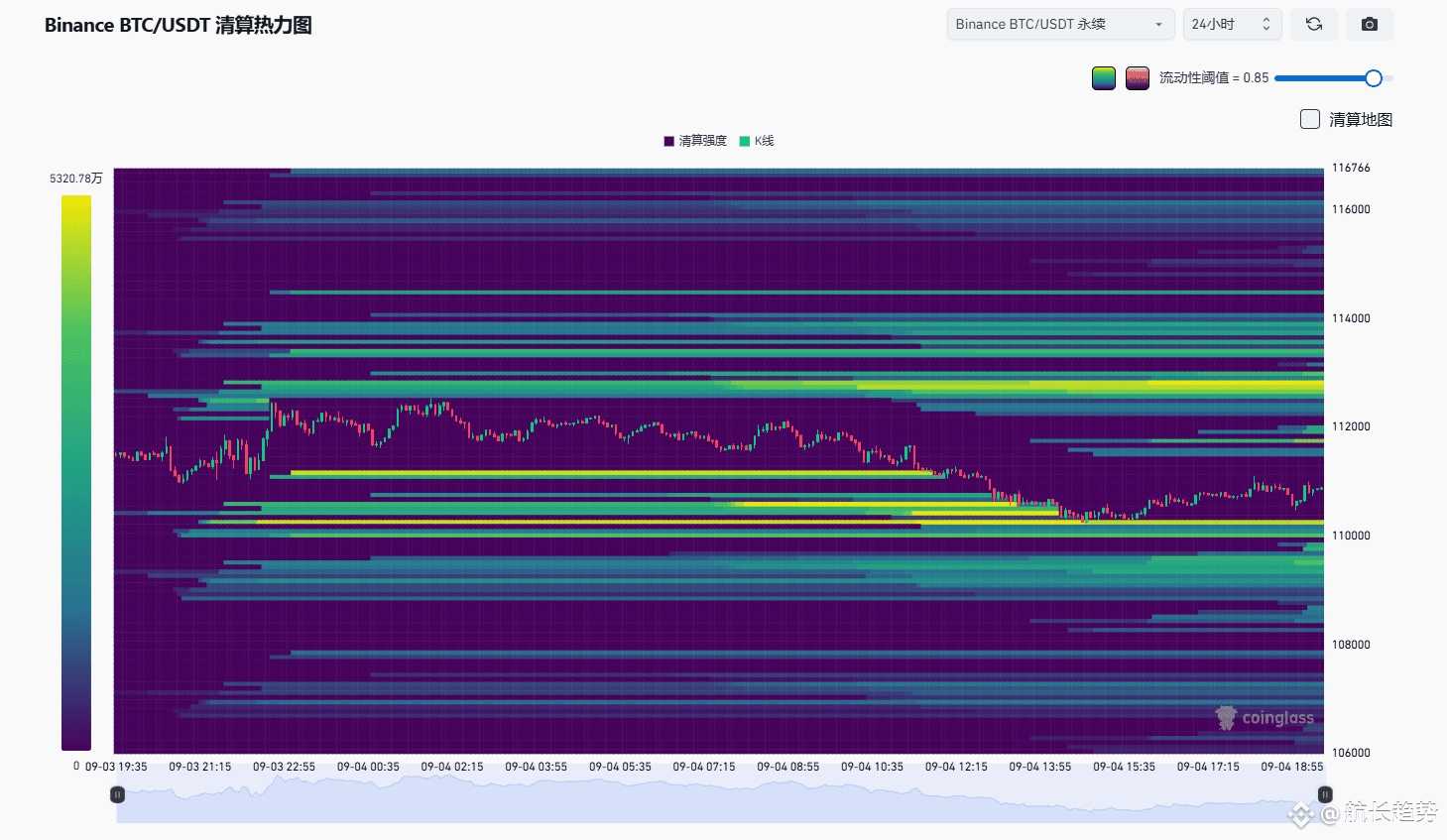Click the Binance BTC/USDT 清算热力图 title
Screen dimensions: 1447x840
click(179, 25)
